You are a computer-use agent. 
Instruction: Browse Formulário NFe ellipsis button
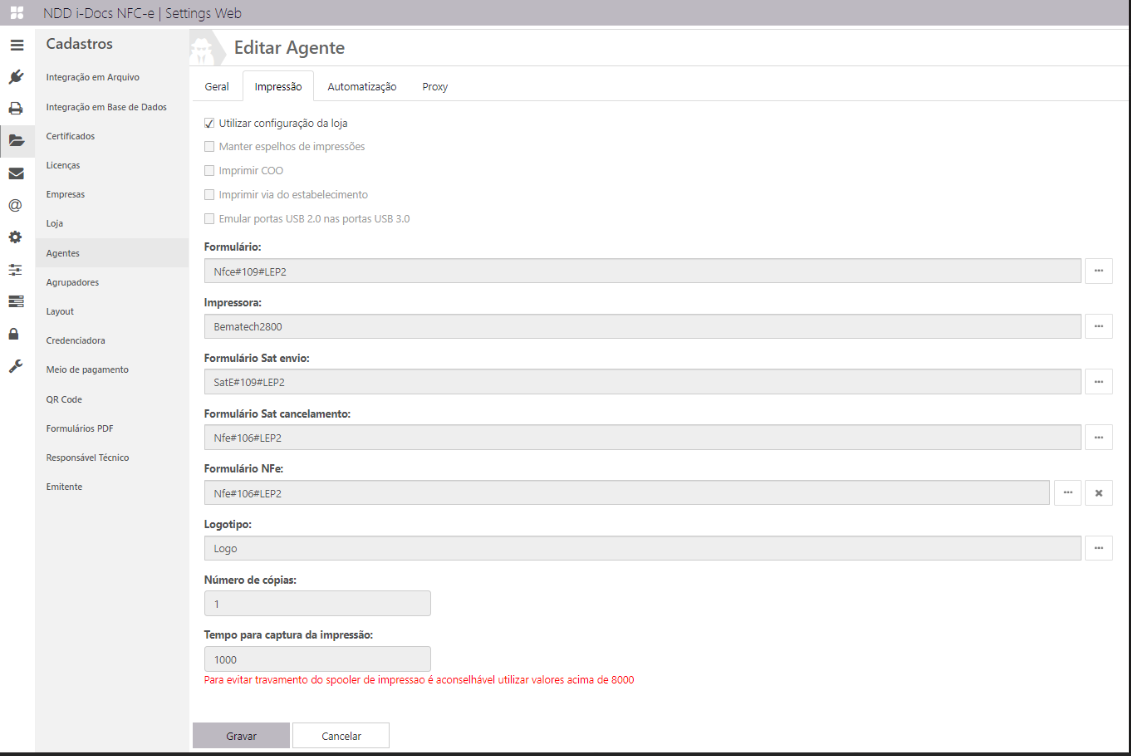click(1068, 493)
